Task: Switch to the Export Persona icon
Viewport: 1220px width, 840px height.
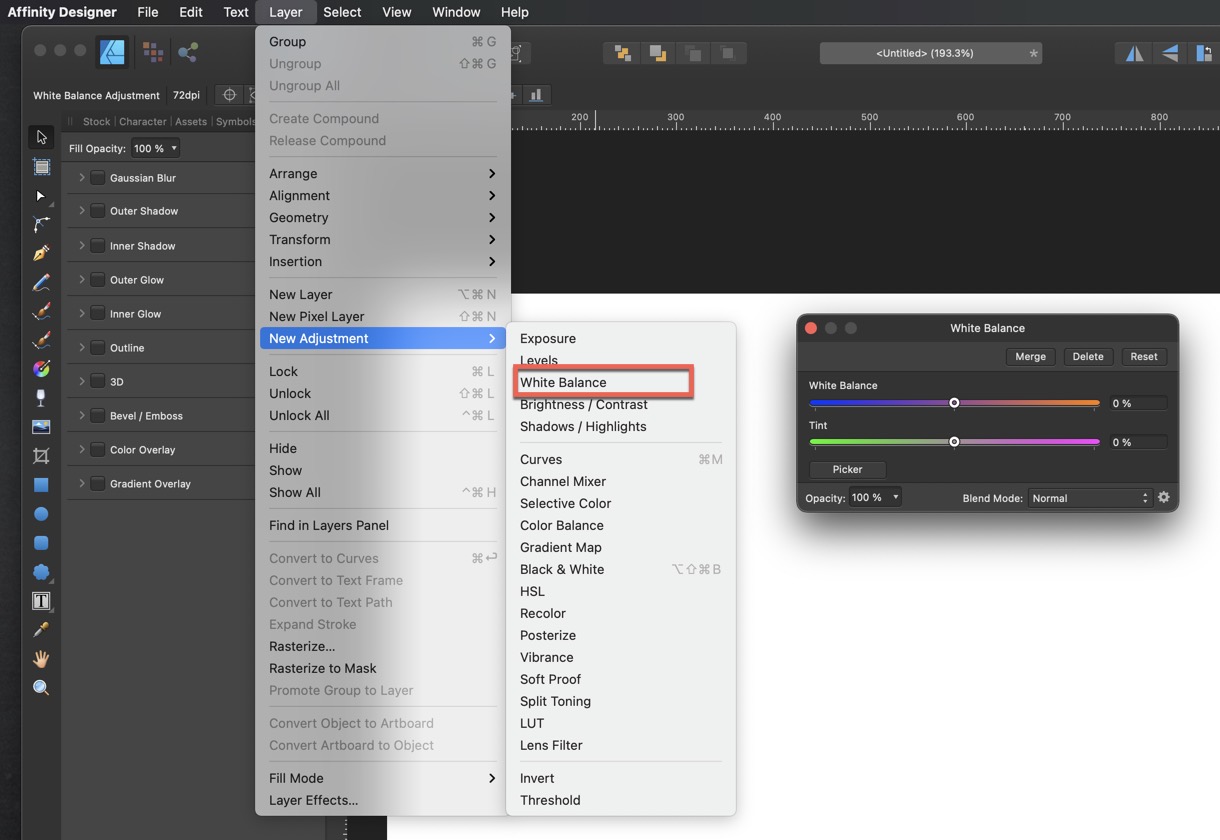Action: pos(187,52)
